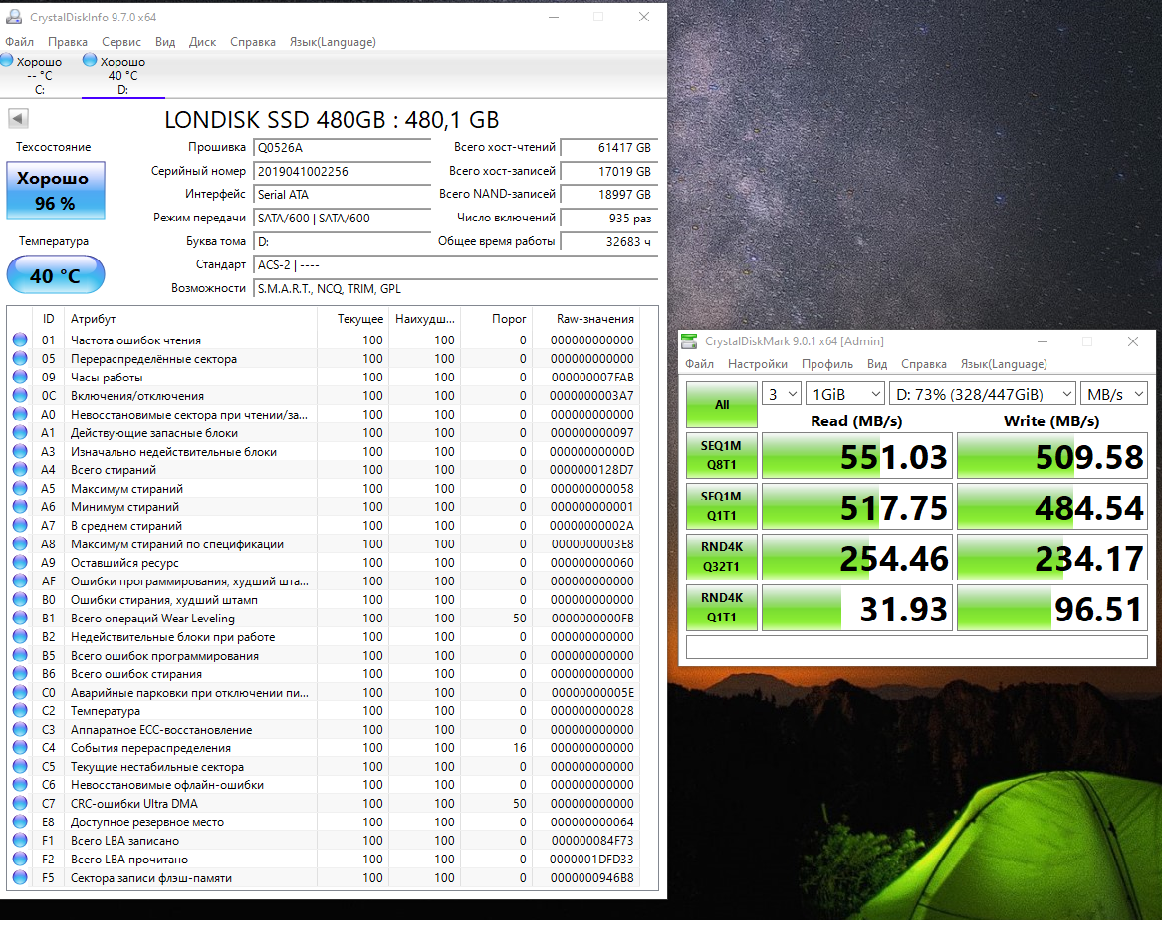The height and width of the screenshot is (943, 1167).
Task: Click the RND4K Q1T1 write result 96.51
Action: [x=1052, y=608]
